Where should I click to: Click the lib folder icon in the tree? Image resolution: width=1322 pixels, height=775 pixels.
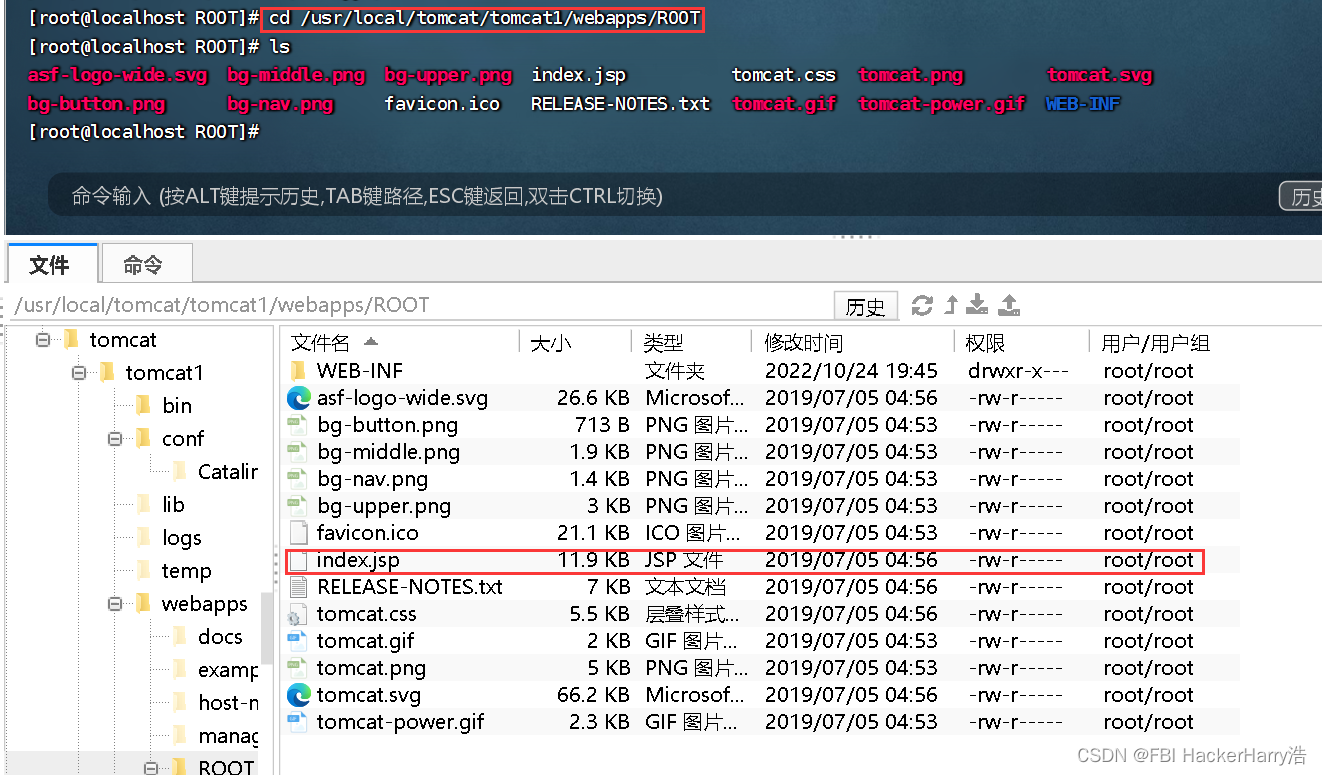click(x=143, y=504)
